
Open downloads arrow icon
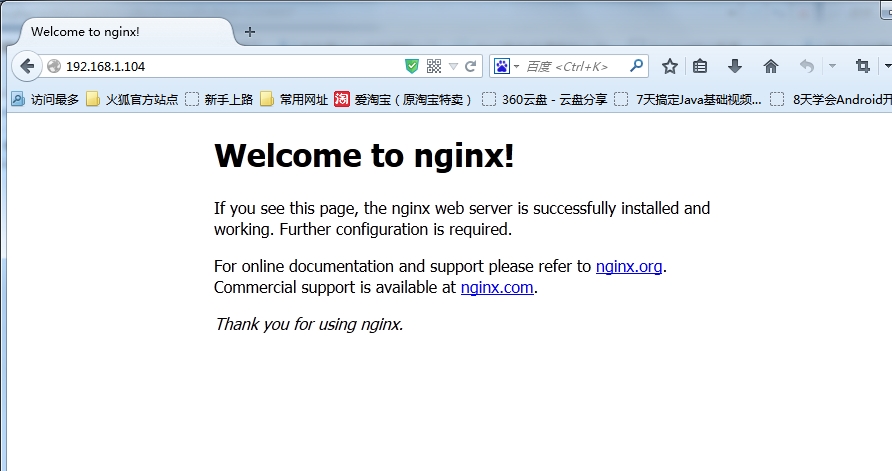tap(735, 67)
